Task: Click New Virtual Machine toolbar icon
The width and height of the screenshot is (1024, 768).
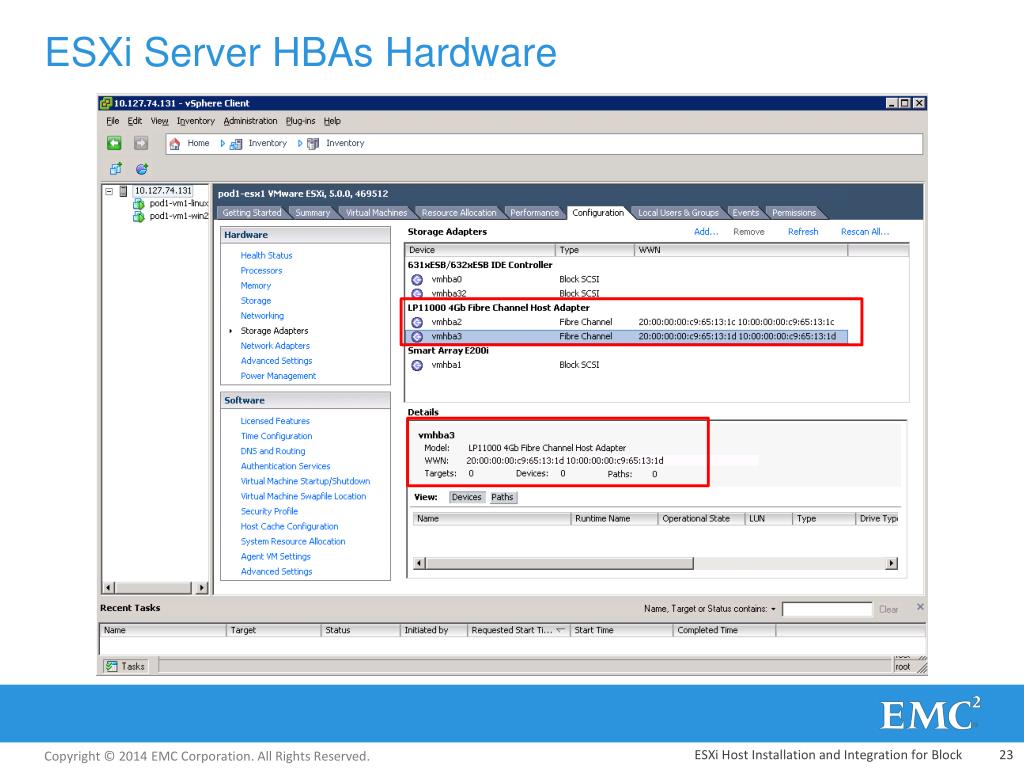Action: point(116,169)
